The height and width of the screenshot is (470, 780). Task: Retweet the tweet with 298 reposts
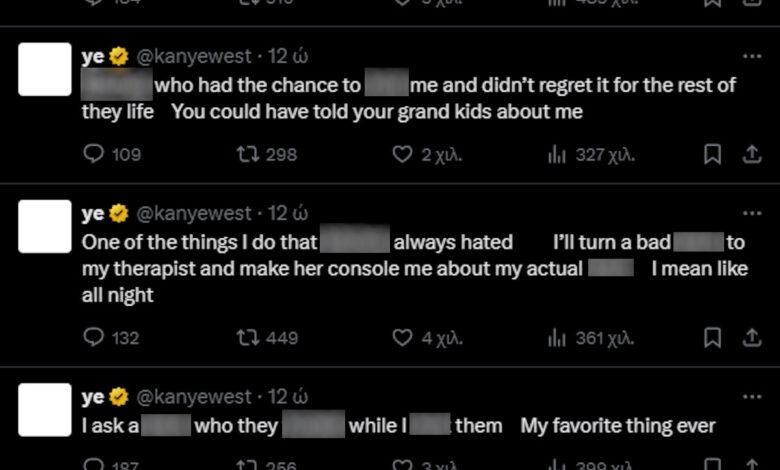tap(246, 154)
